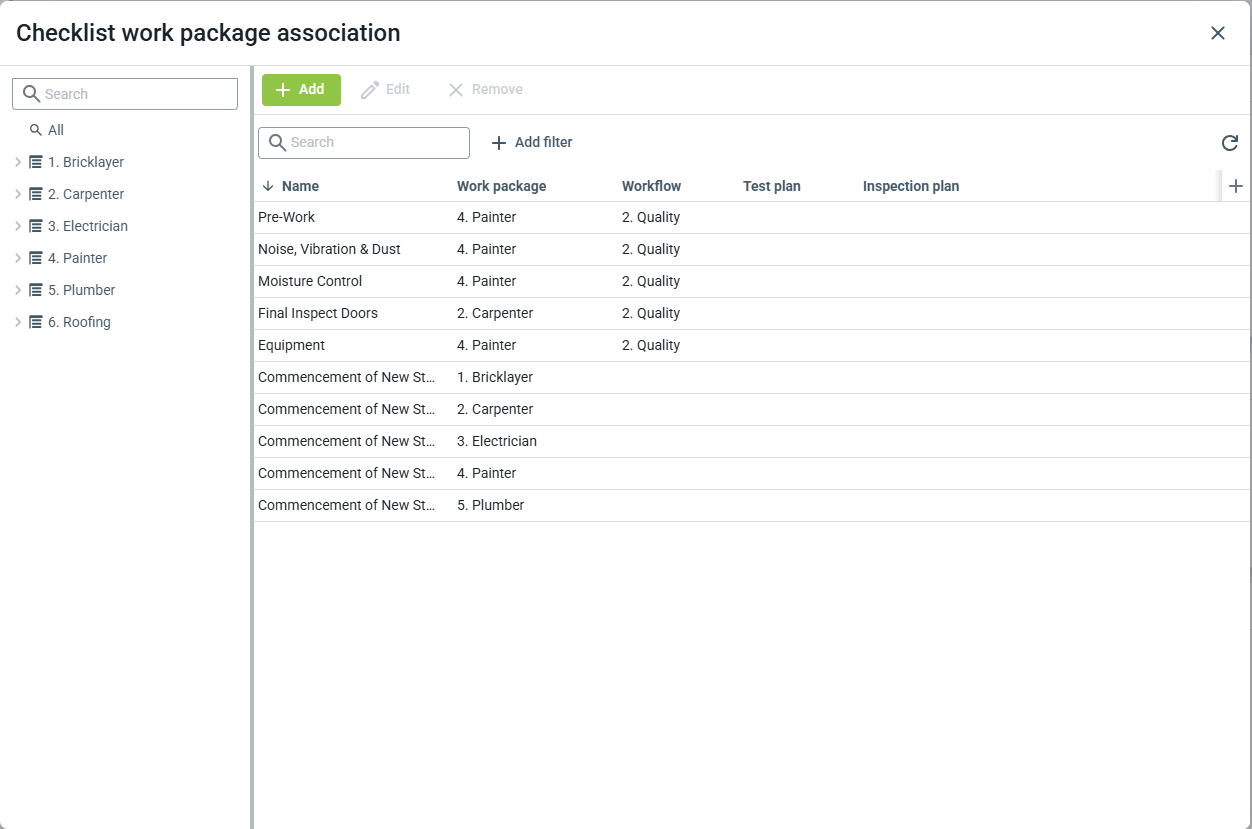Click the list icon beside 6. Roofing
1252x829 pixels.
pos(36,322)
